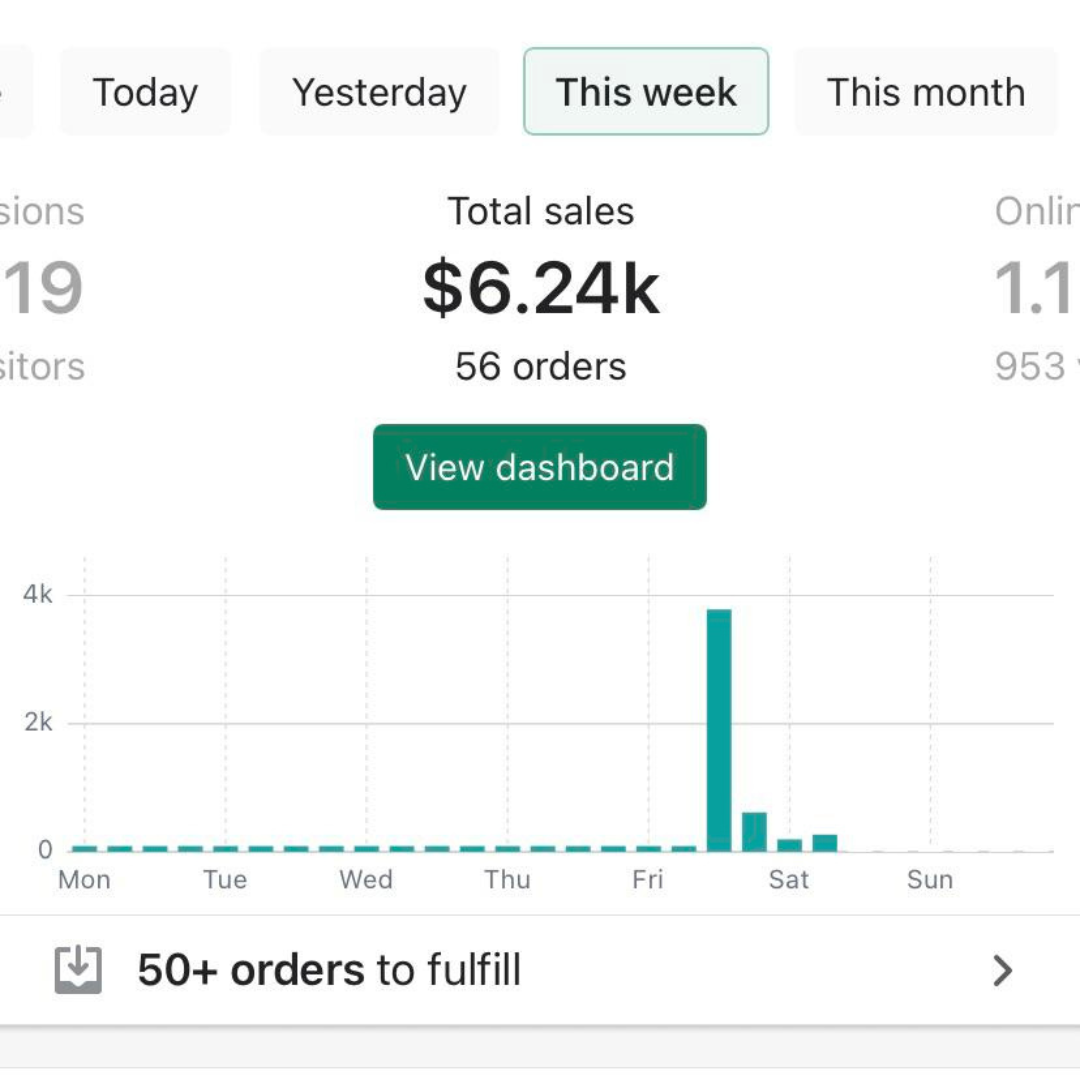Select the Today tab

145,92
